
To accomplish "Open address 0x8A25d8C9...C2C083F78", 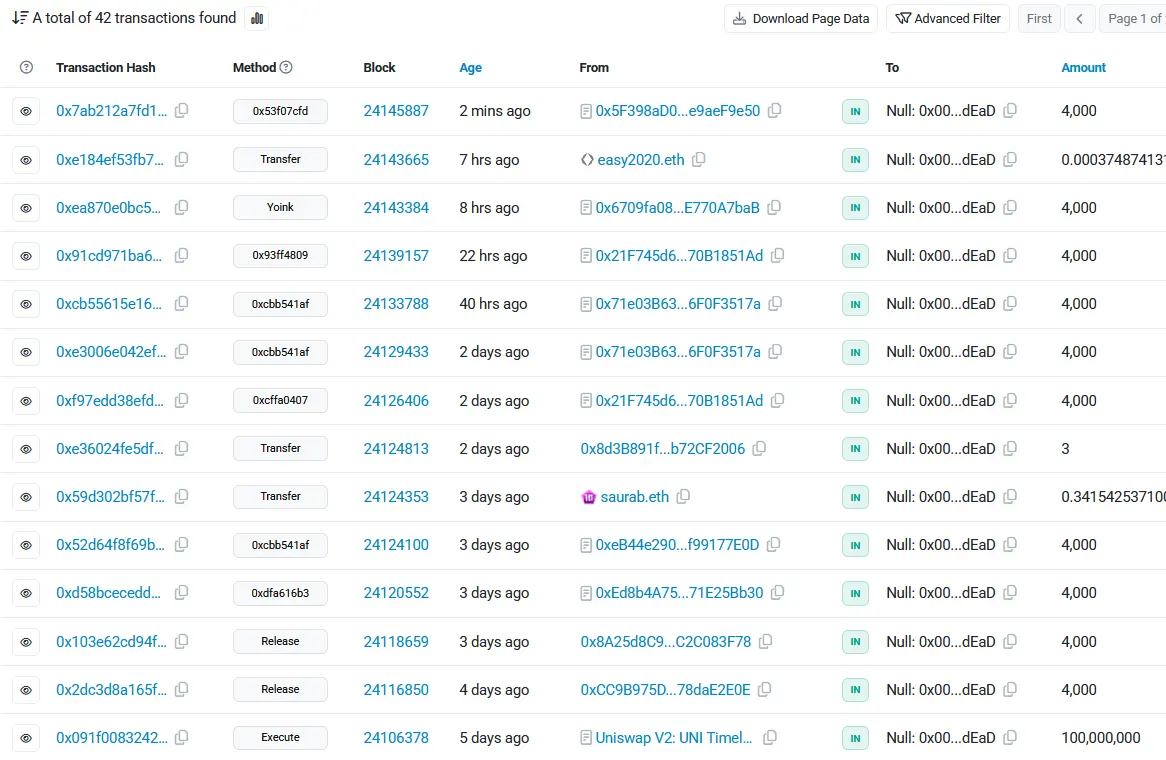I will tap(666, 641).
